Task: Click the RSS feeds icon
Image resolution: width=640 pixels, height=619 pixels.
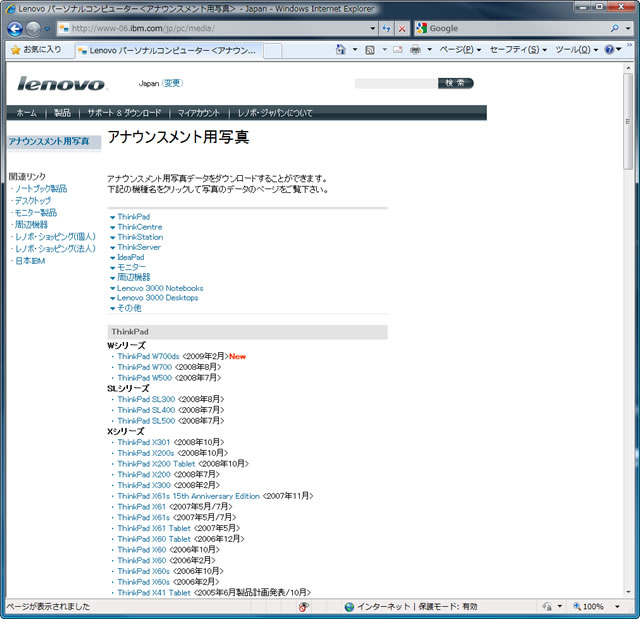Action: tap(370, 50)
